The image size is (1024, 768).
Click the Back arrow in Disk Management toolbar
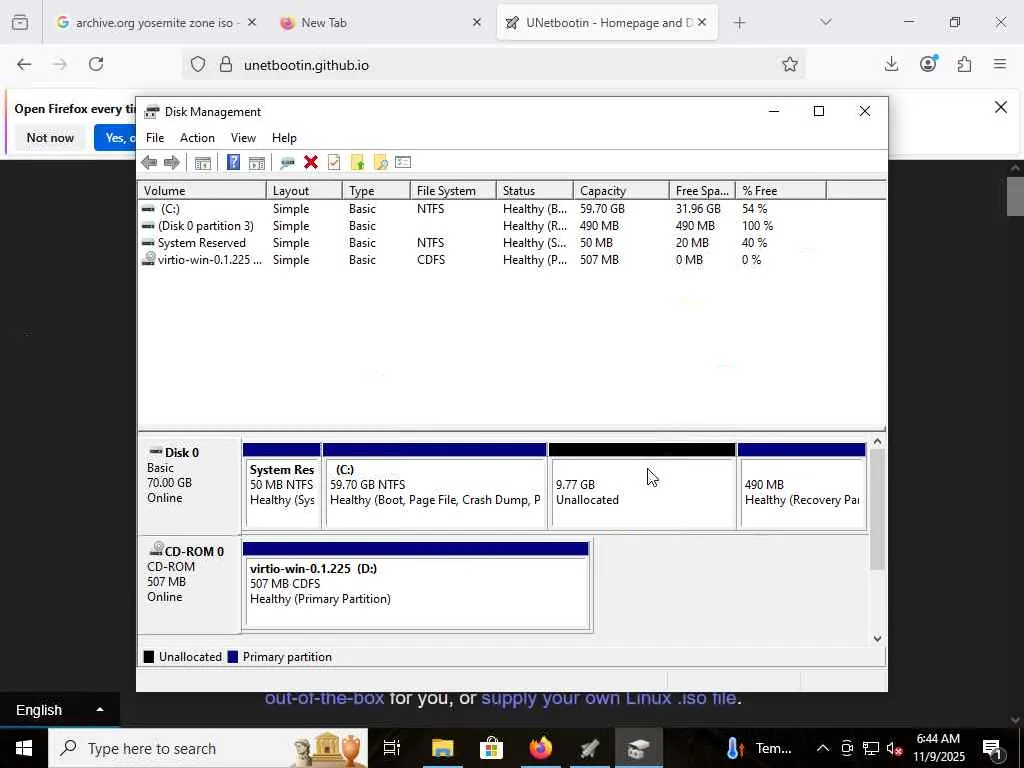(149, 163)
